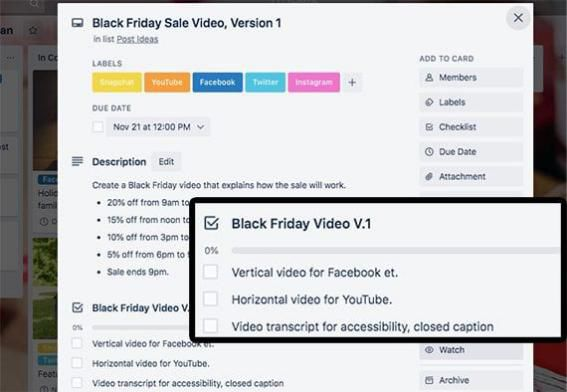Open Due Date clock option
567x392 pixels.
click(471, 152)
